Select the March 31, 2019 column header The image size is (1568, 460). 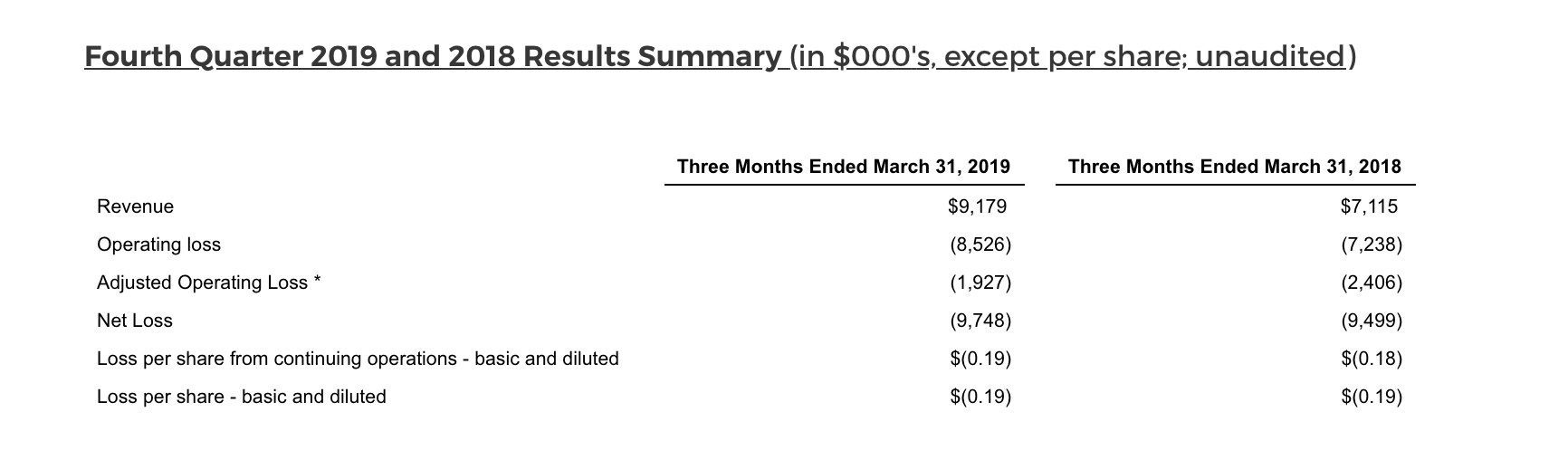[x=843, y=167]
